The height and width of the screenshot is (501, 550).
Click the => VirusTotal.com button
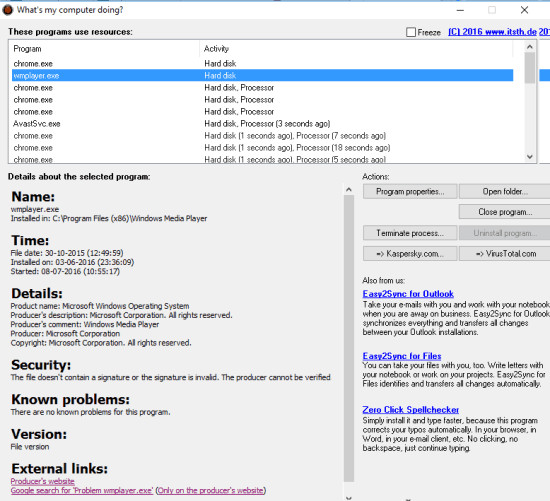point(504,254)
